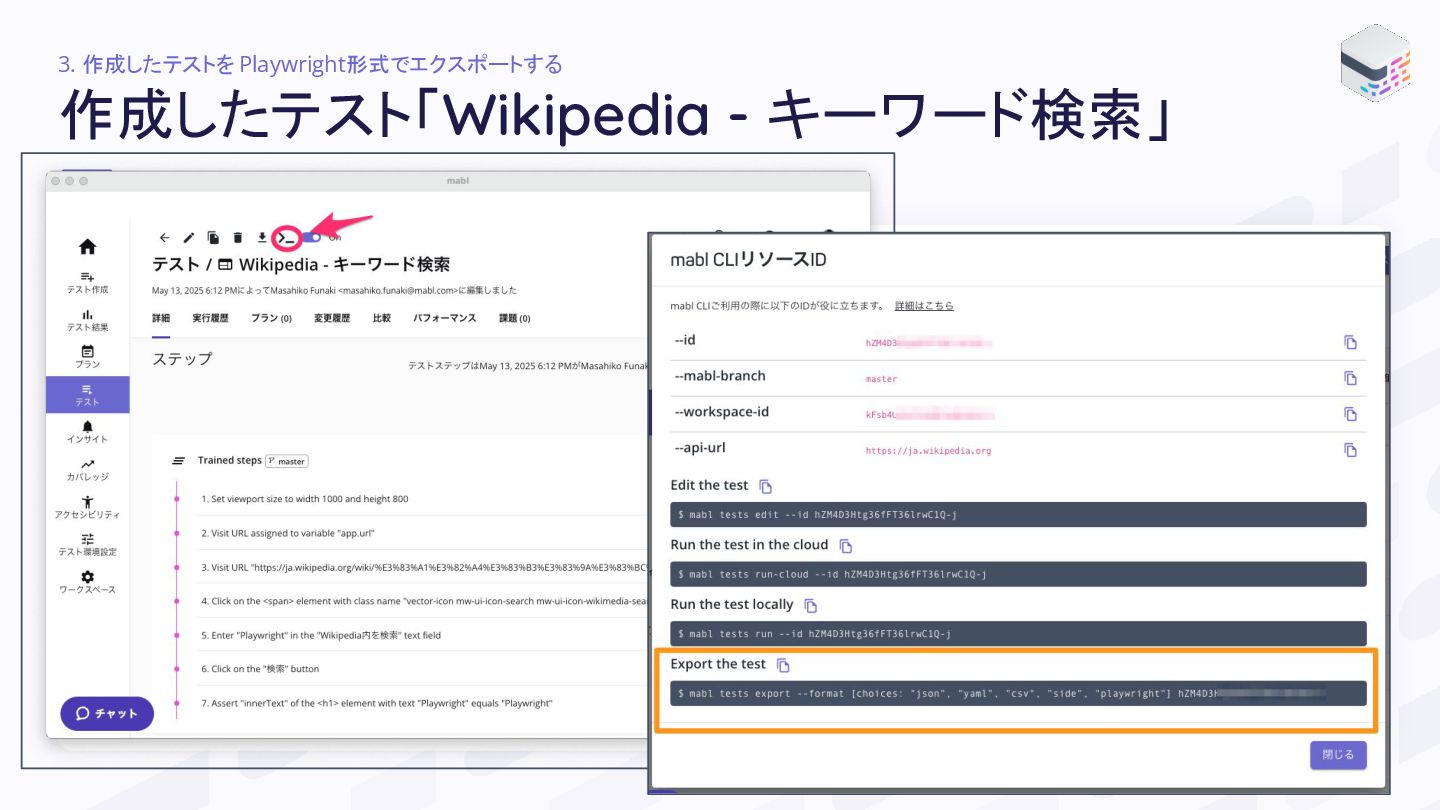Open テスト作成 in the sidebar
1440x810 pixels.
coord(88,283)
